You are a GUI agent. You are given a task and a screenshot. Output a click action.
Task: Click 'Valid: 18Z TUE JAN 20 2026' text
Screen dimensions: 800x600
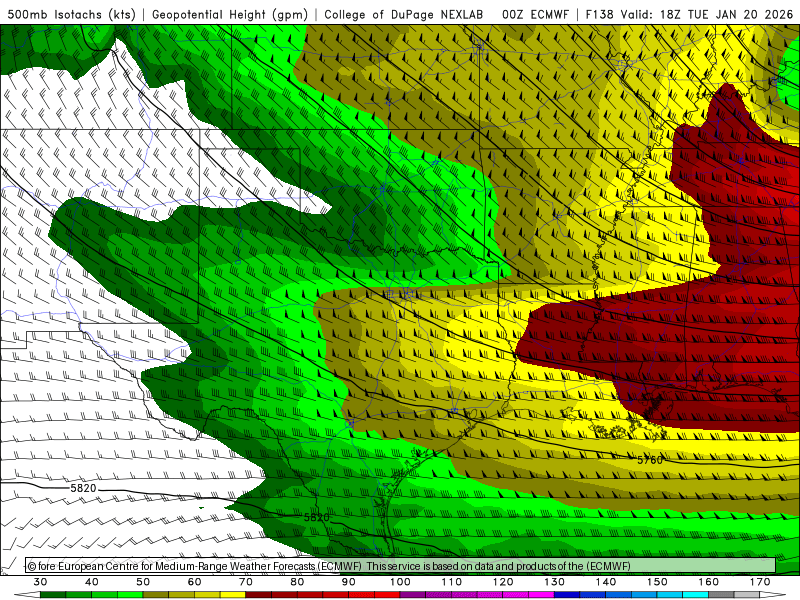[707, 14]
